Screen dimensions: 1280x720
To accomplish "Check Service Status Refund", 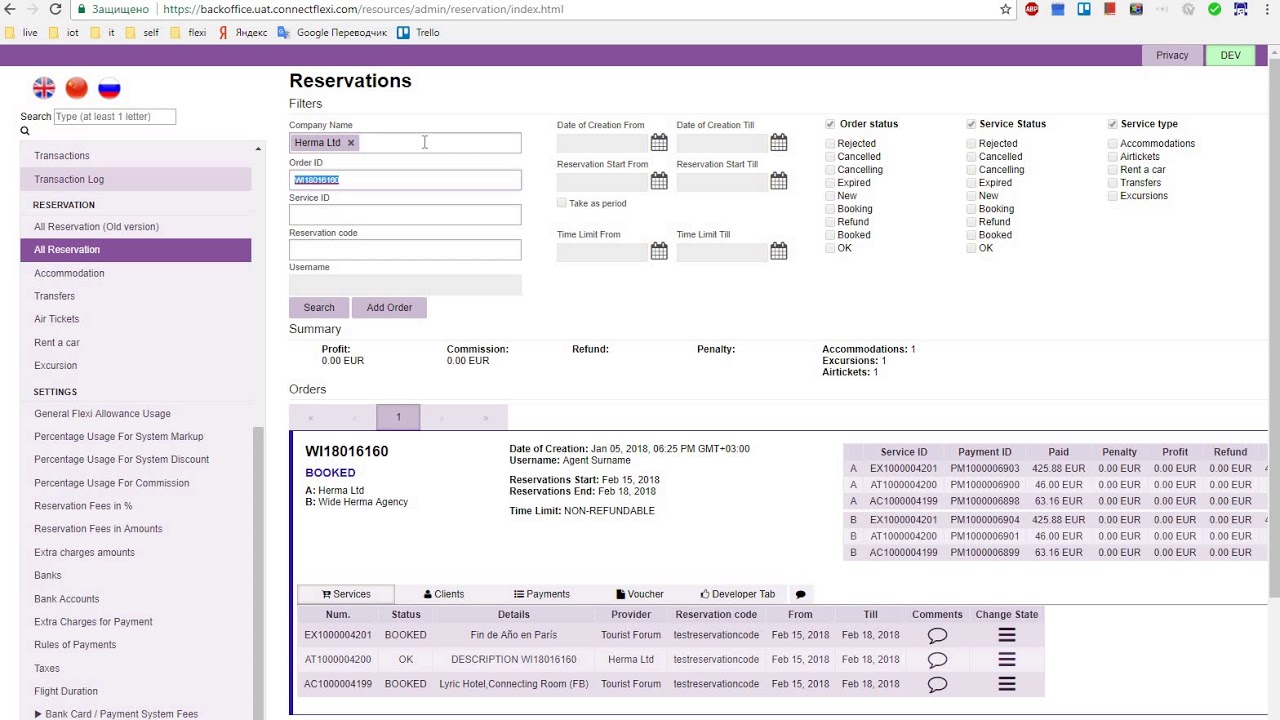I will [x=971, y=222].
